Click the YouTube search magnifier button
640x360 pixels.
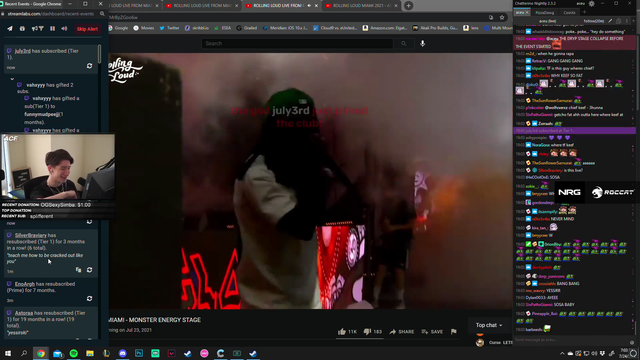coord(404,43)
